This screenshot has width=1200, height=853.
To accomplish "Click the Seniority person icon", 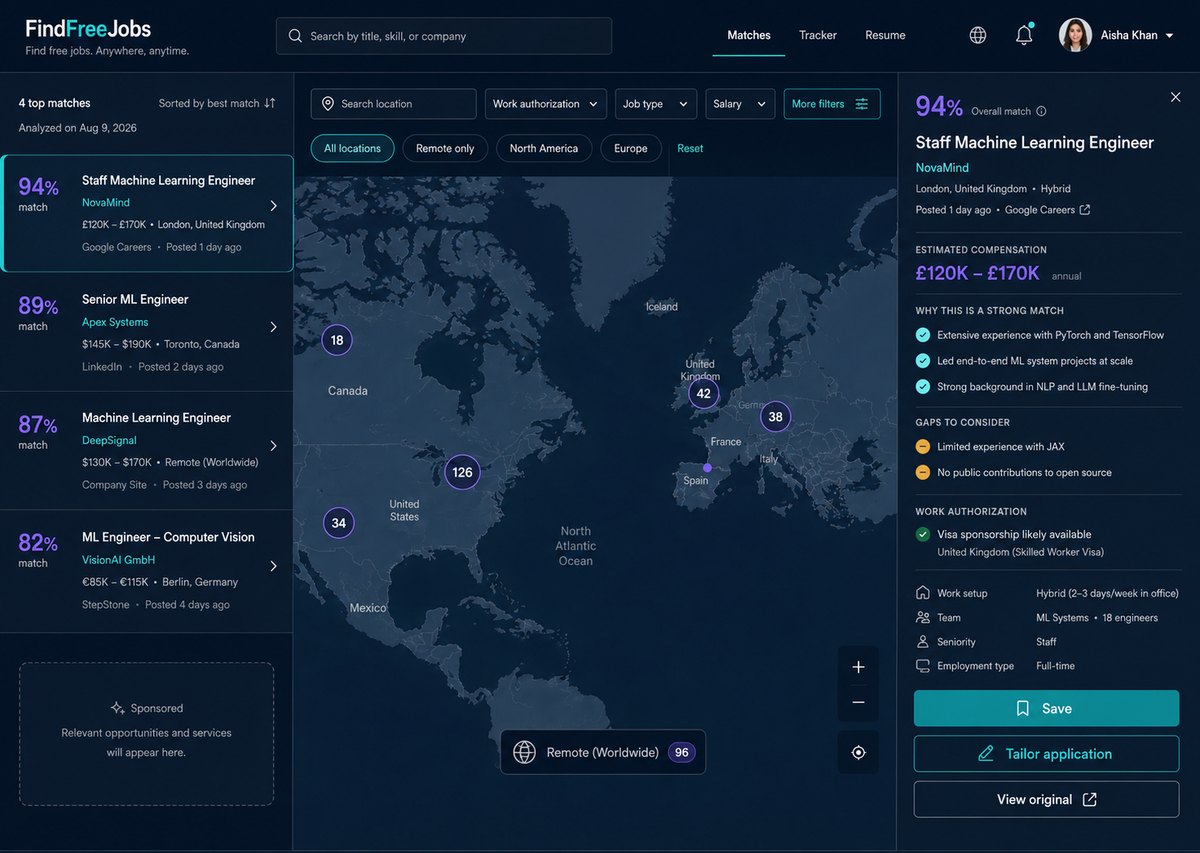I will 922,642.
